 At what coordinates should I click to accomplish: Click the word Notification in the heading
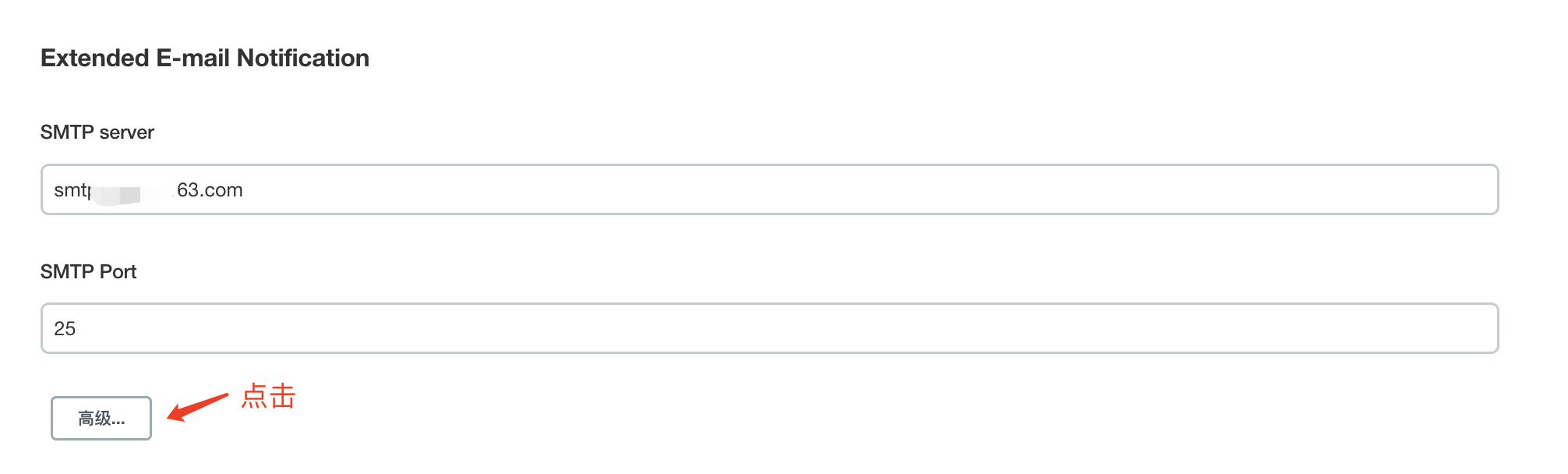pyautogui.click(x=302, y=58)
